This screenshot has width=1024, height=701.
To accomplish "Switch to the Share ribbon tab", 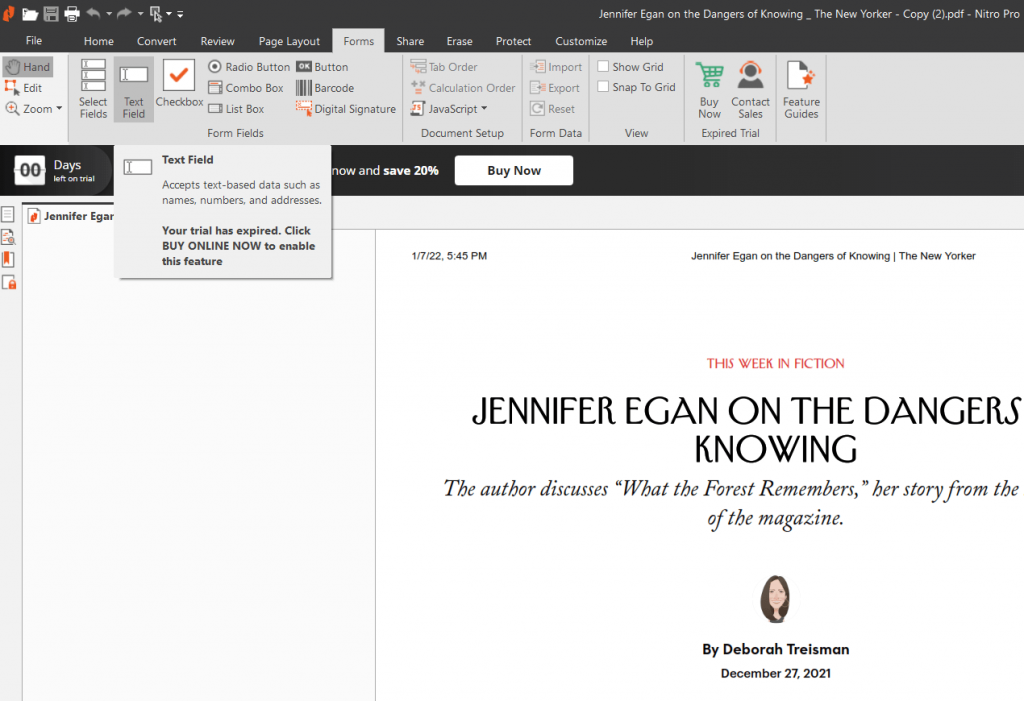I will [410, 41].
